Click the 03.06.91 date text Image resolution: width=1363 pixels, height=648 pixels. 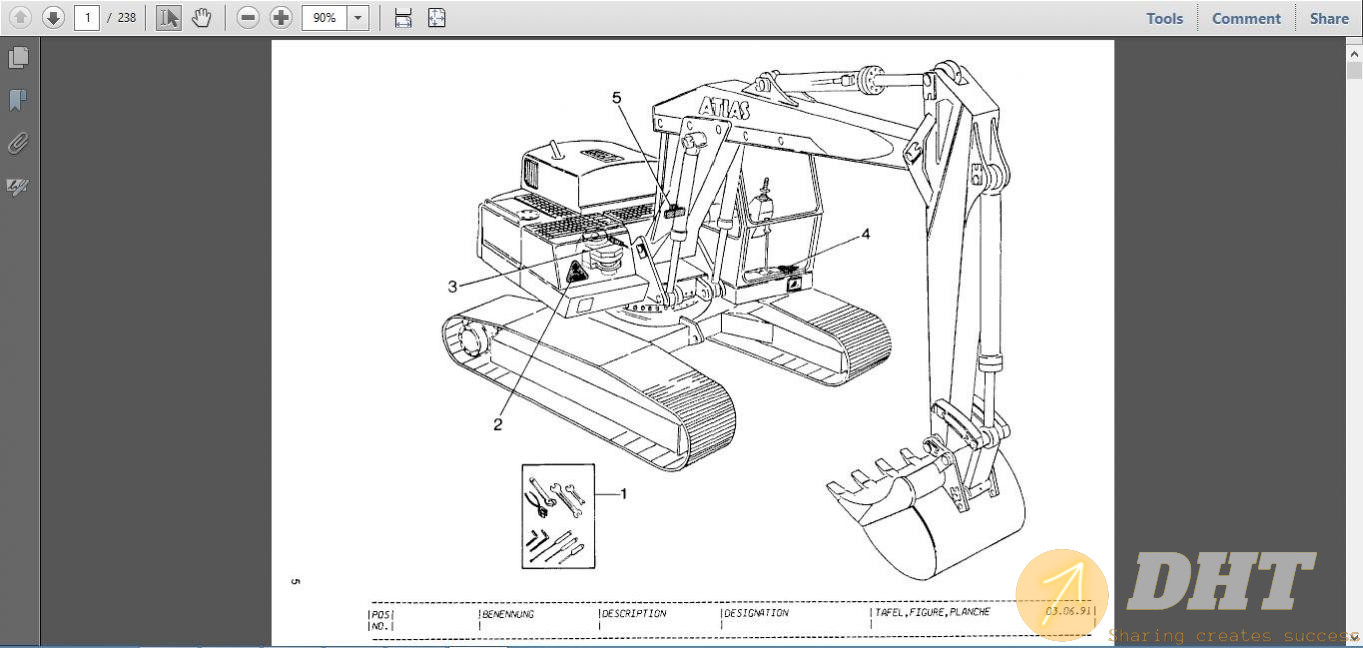click(1068, 610)
